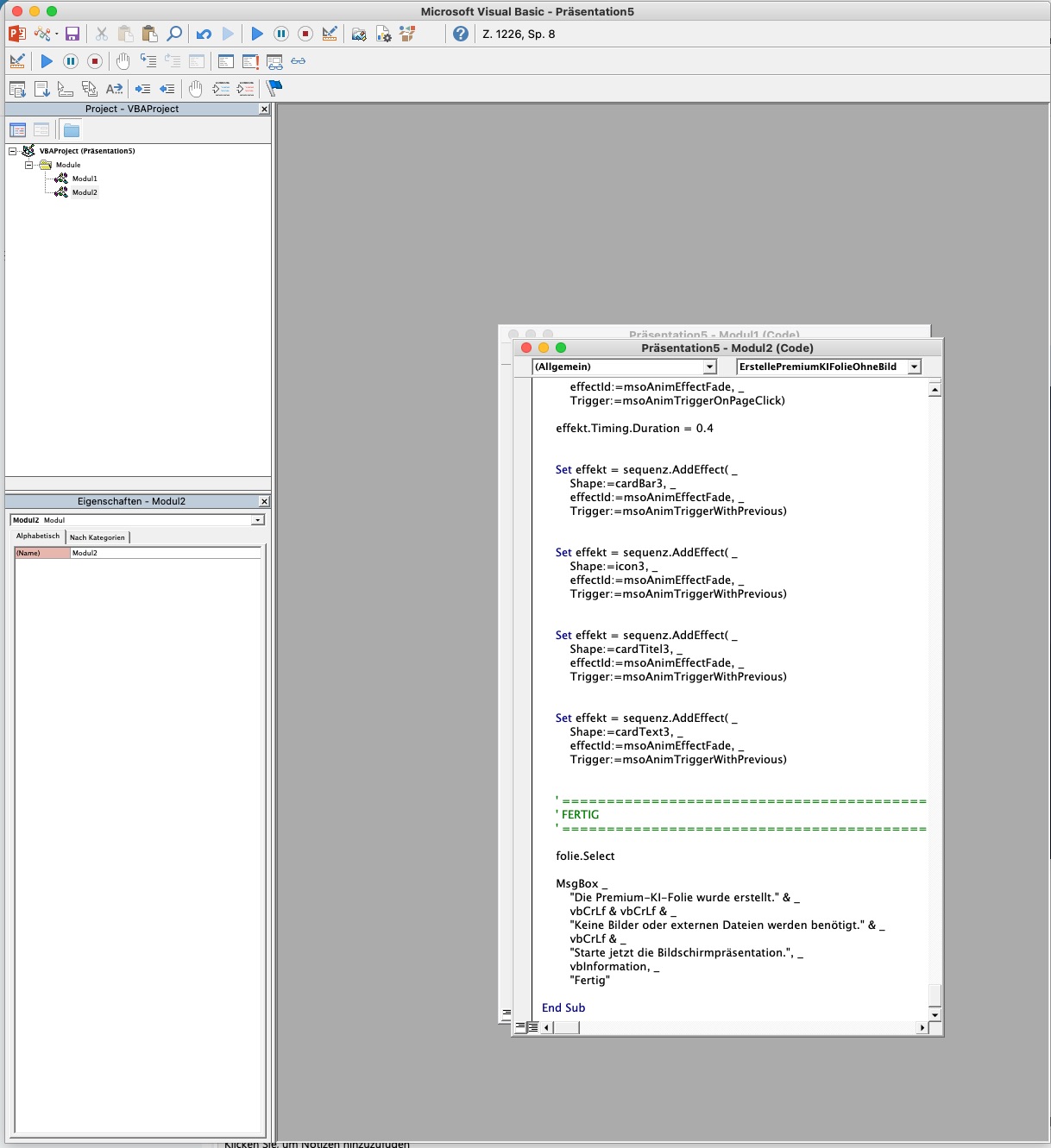Open the ErstellePremiumKIFolieOhneBild procedure dropdown
The height and width of the screenshot is (1148, 1051).
914,367
